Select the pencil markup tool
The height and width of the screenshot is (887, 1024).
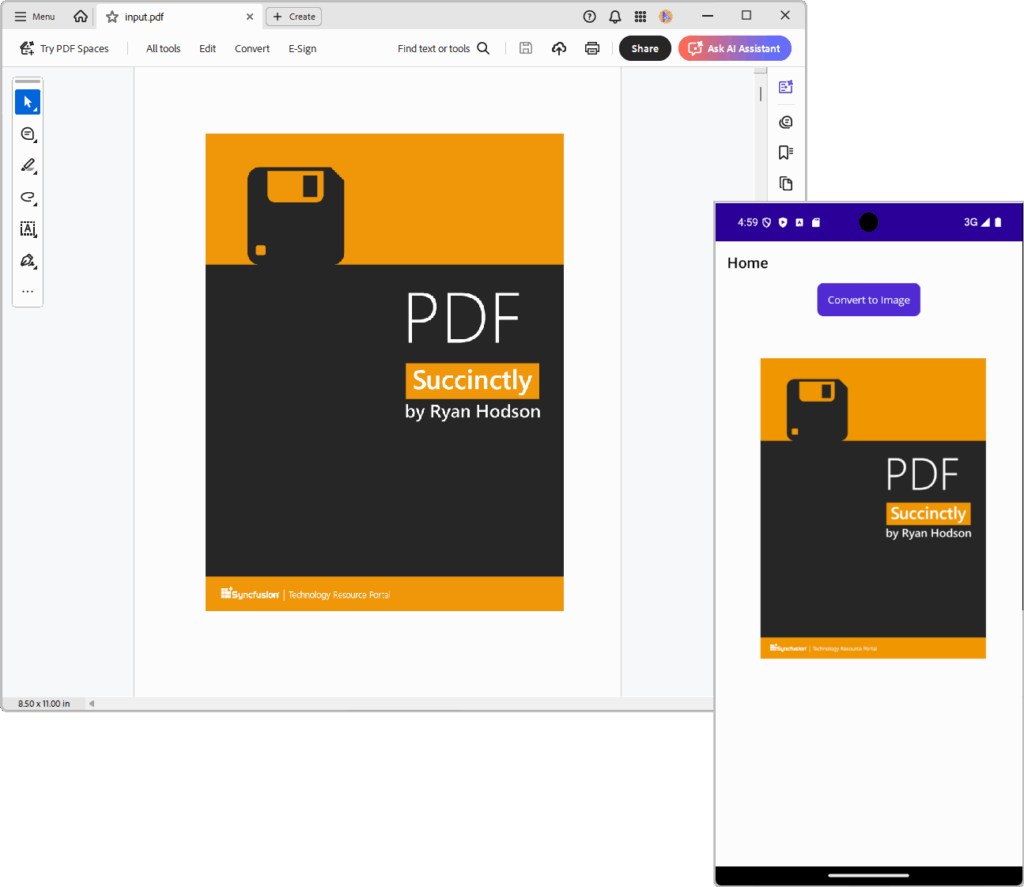(x=28, y=165)
